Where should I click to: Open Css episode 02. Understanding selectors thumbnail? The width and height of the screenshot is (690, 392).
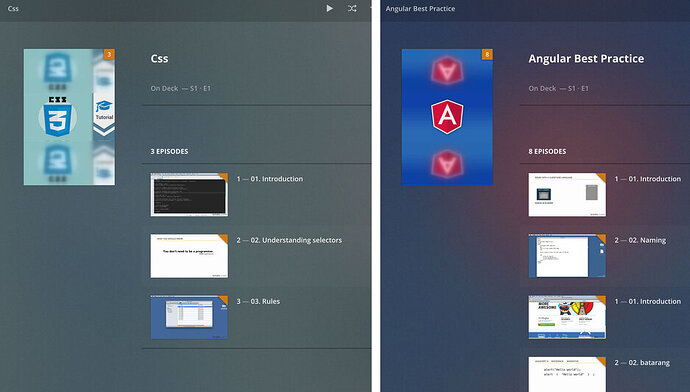189,256
